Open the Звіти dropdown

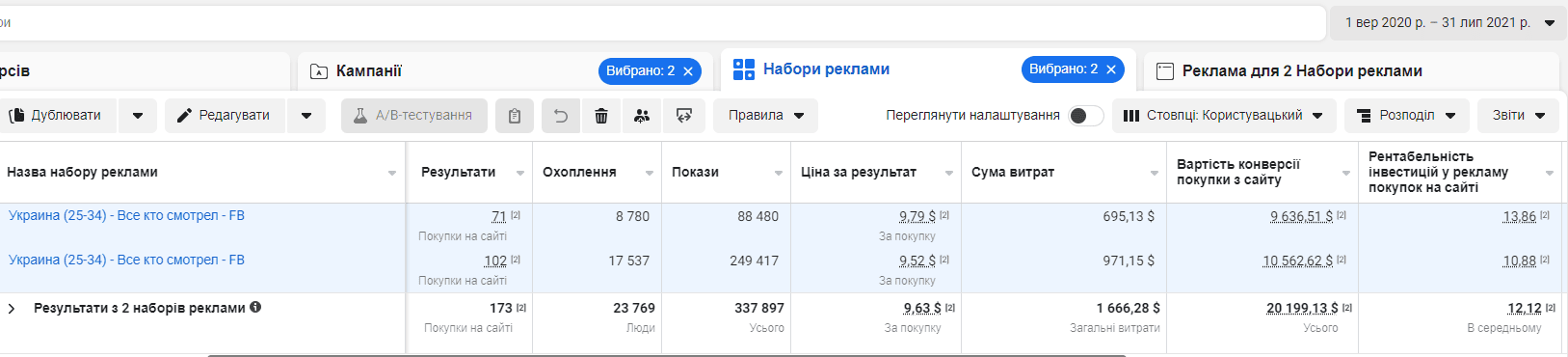tap(1519, 116)
